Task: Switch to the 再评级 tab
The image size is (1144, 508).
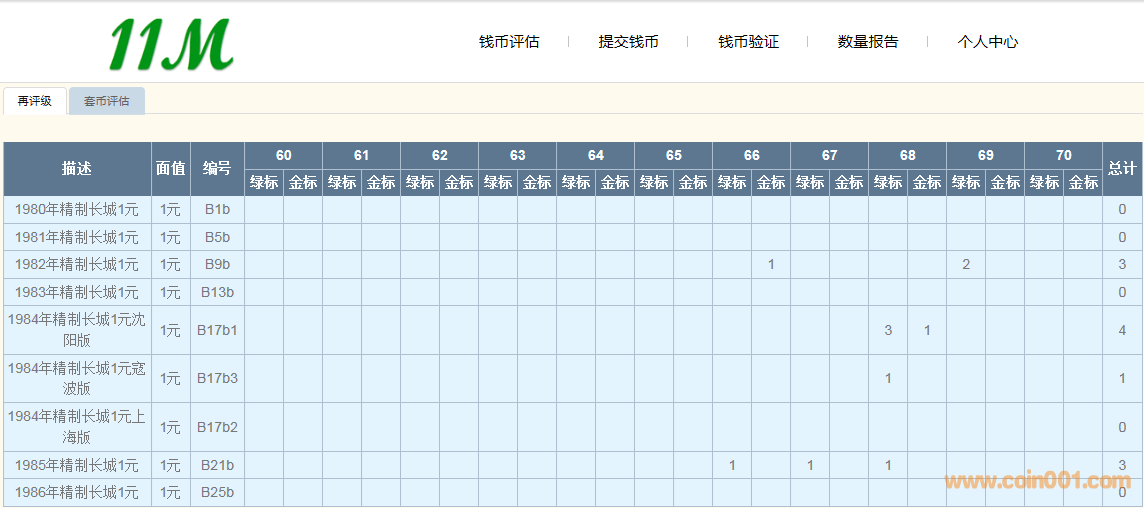Action: tap(35, 101)
